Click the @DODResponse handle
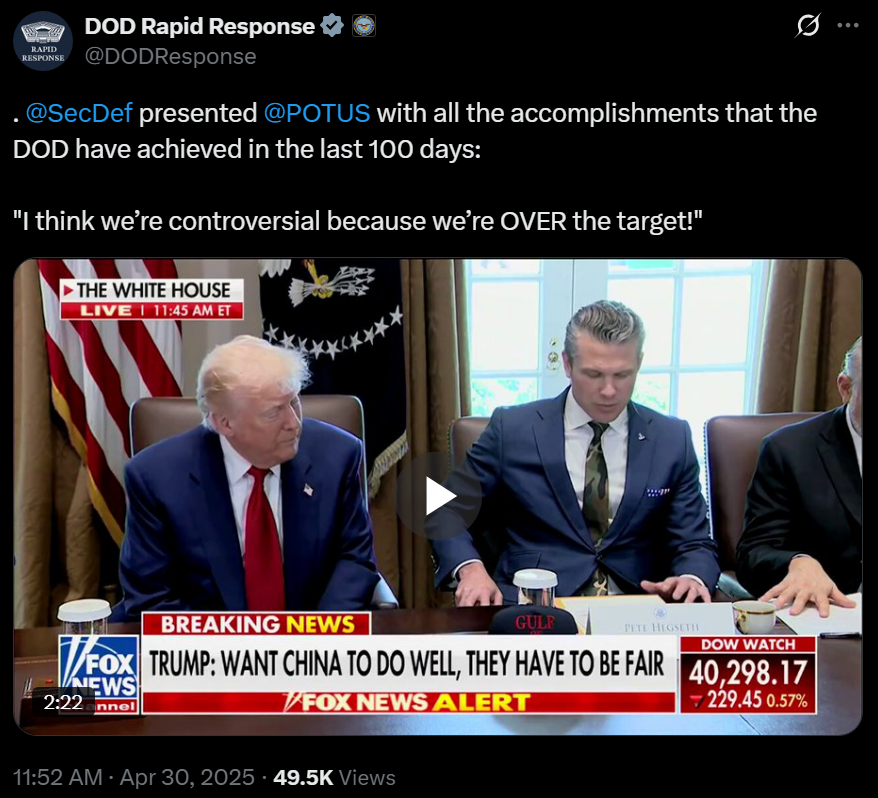The image size is (878, 798). (170, 57)
